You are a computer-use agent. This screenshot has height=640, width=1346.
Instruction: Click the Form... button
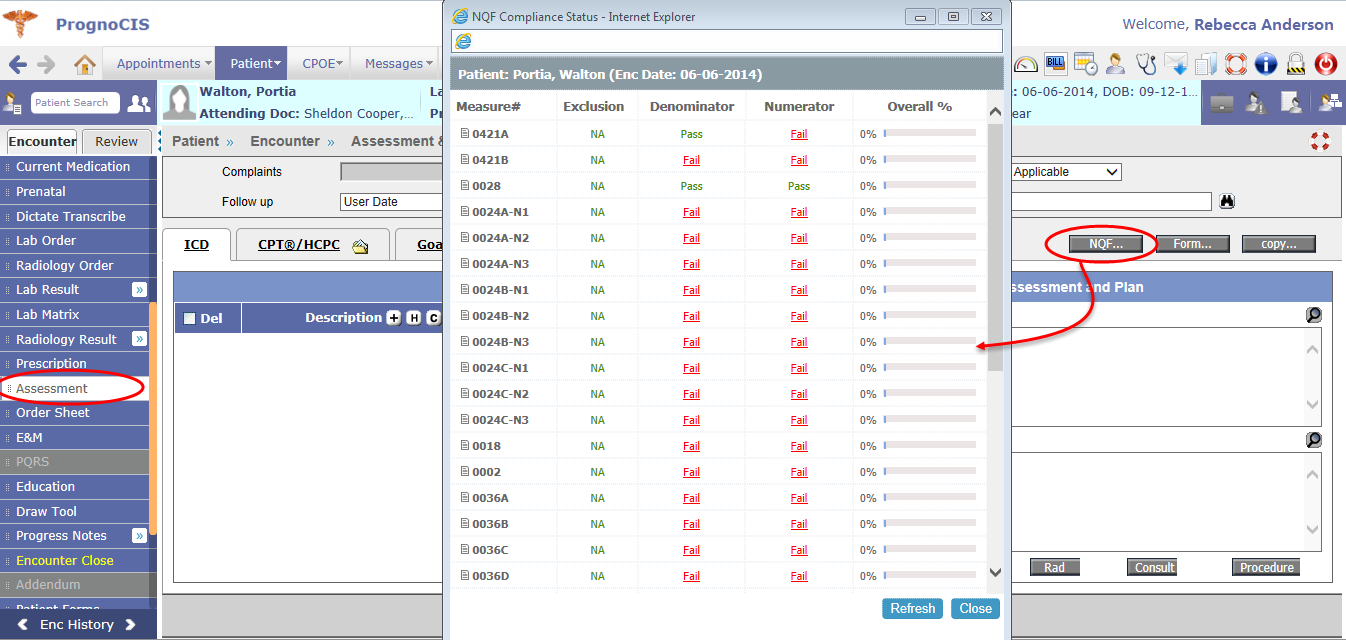1192,244
